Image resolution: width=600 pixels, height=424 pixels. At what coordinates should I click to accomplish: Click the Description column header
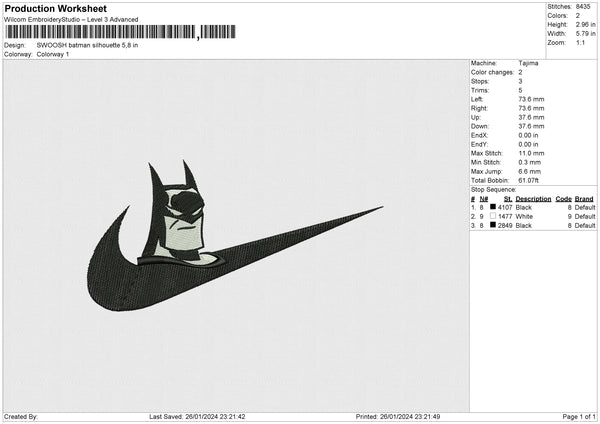click(x=533, y=199)
